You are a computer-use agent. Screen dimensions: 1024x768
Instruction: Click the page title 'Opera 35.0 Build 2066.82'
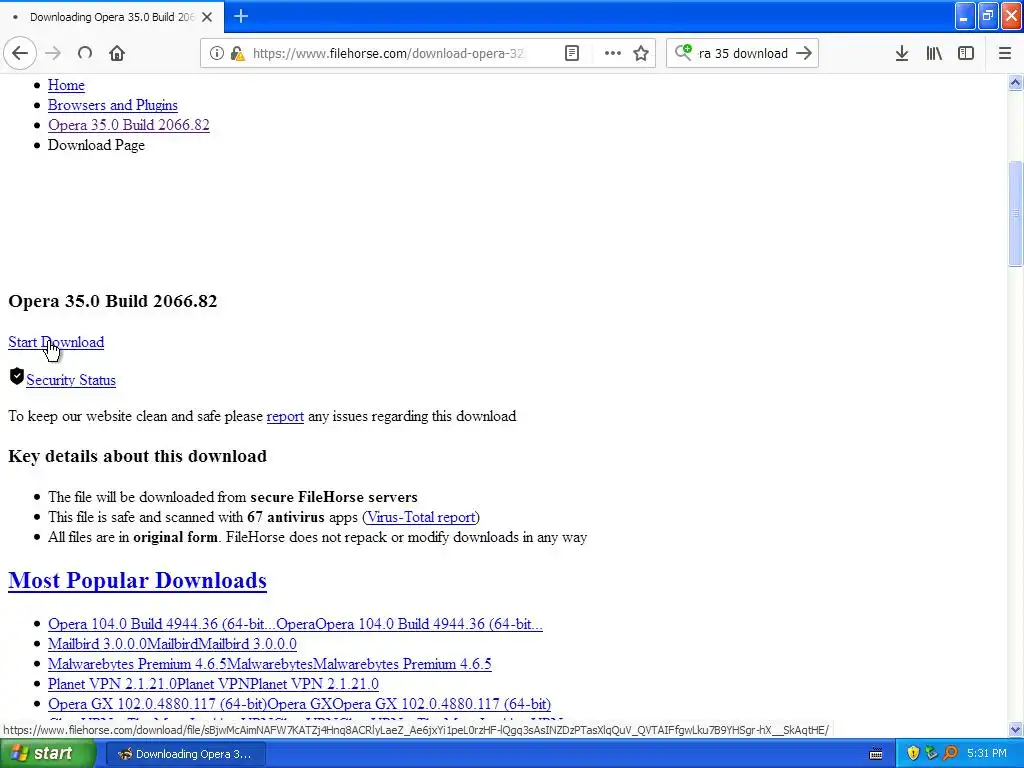(112, 301)
